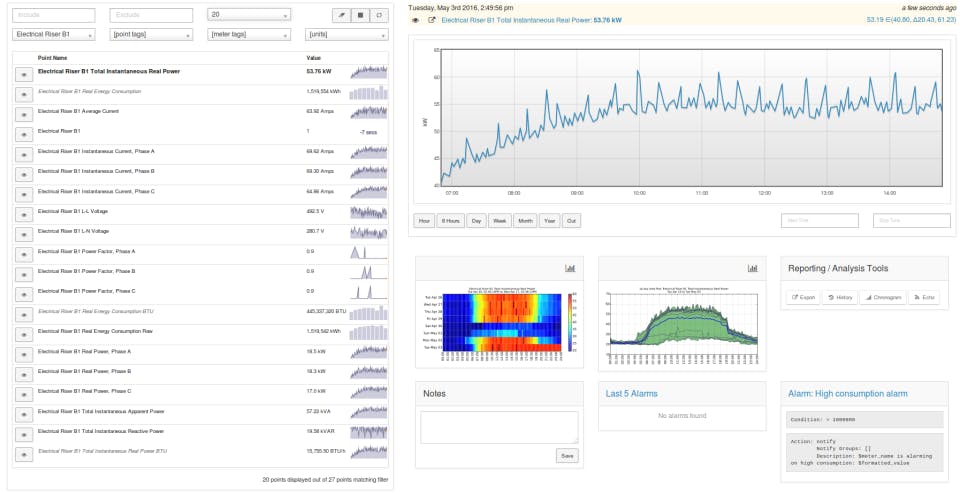Screen dimensions: 960x494
Task: Click the square stop icon in the toolbar
Action: 360,15
